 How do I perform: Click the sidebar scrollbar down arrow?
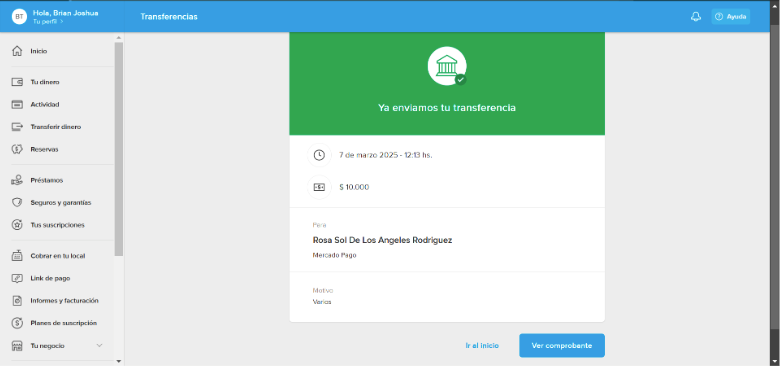pos(118,362)
